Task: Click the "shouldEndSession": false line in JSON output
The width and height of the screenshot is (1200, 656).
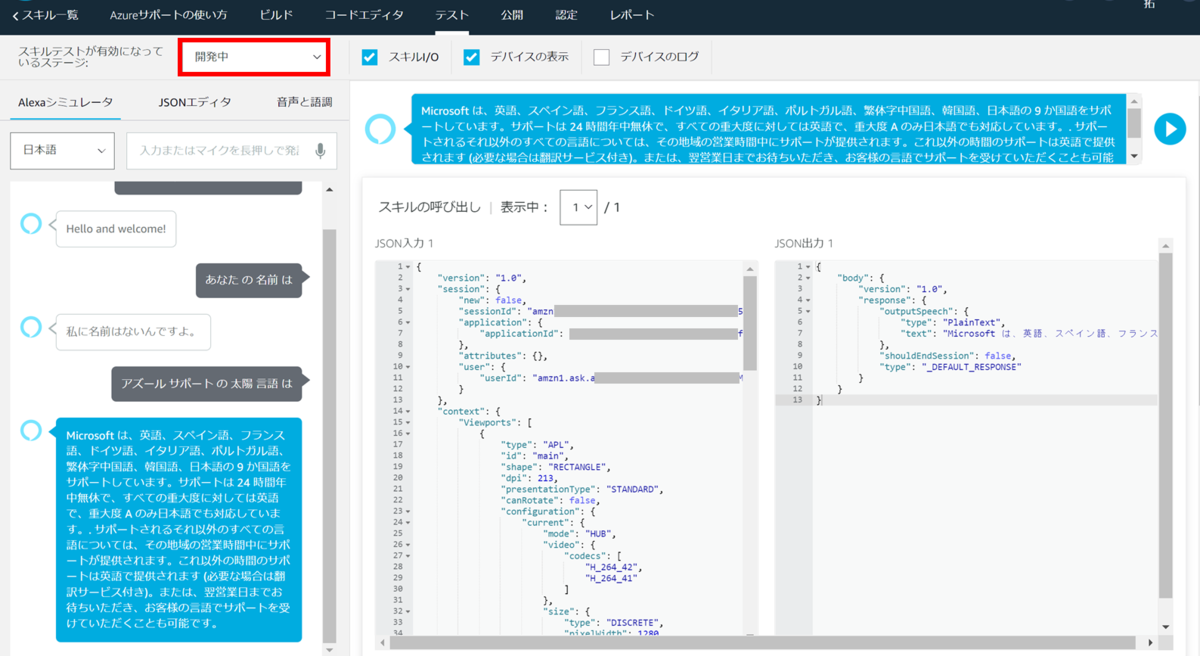Action: (947, 355)
